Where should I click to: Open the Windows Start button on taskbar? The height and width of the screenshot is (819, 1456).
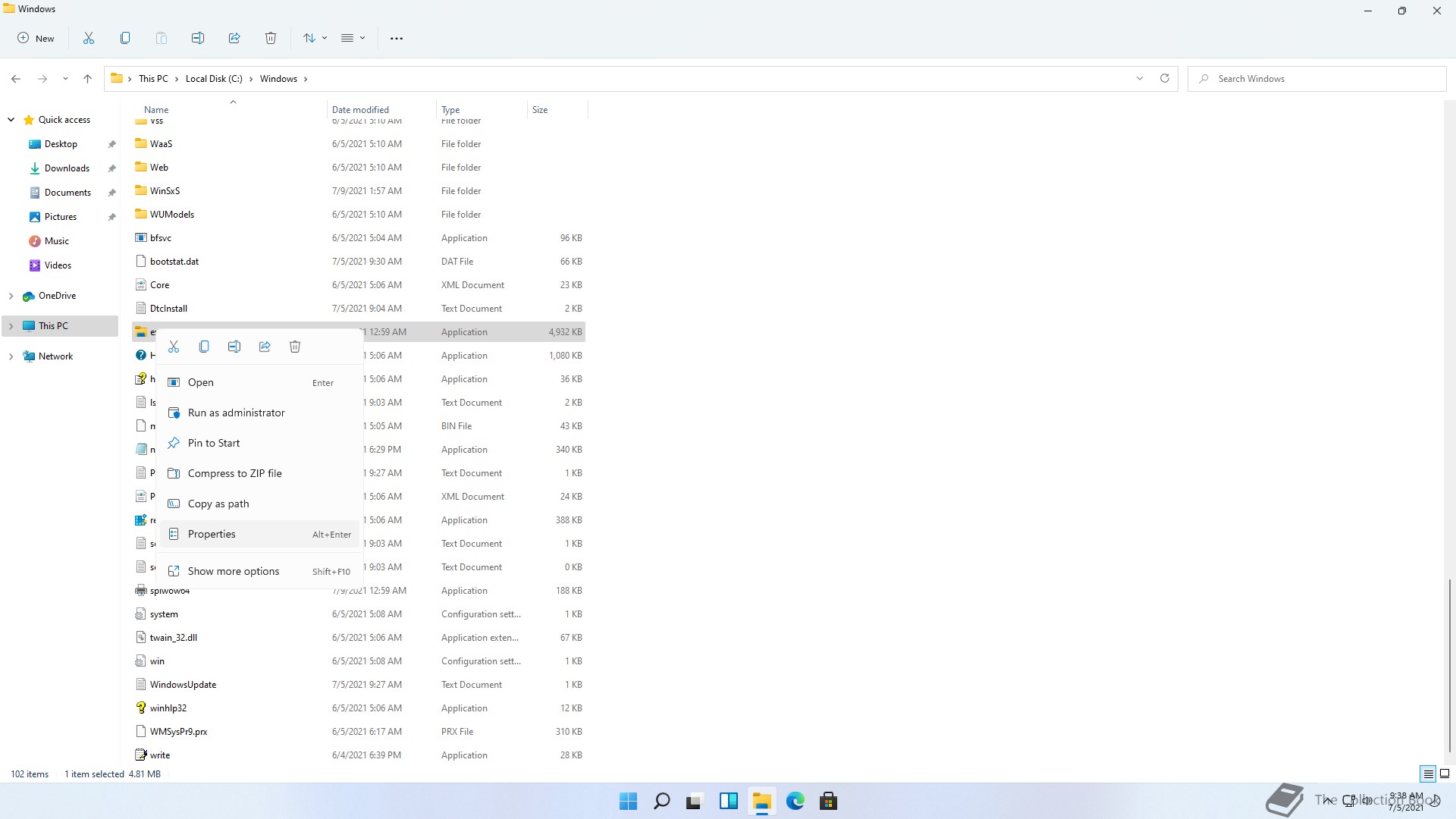pyautogui.click(x=629, y=802)
